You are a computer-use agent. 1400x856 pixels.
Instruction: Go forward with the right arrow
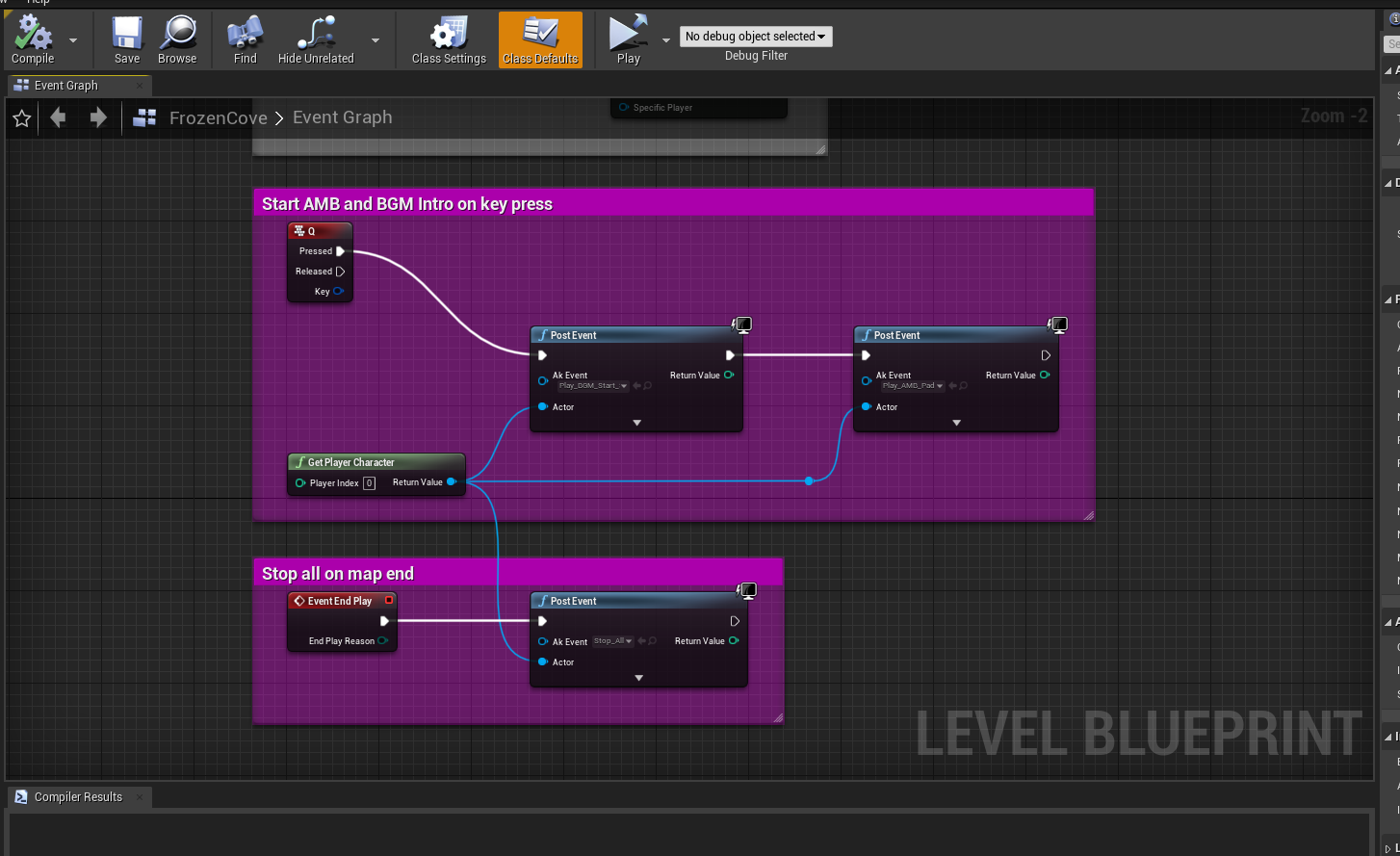tap(98, 117)
